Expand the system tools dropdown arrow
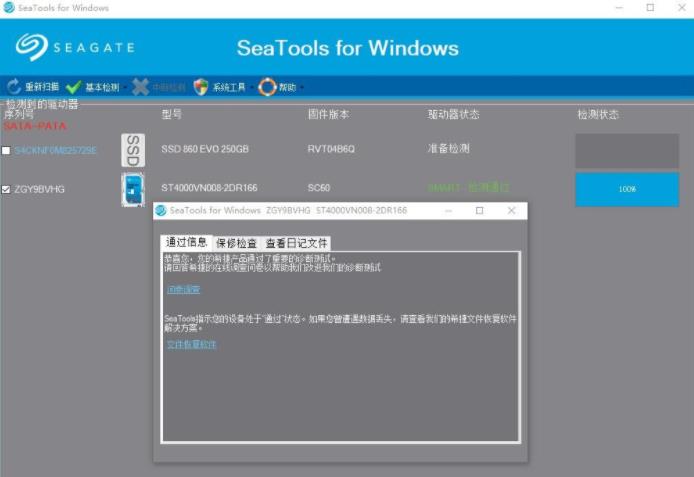 (x=251, y=88)
